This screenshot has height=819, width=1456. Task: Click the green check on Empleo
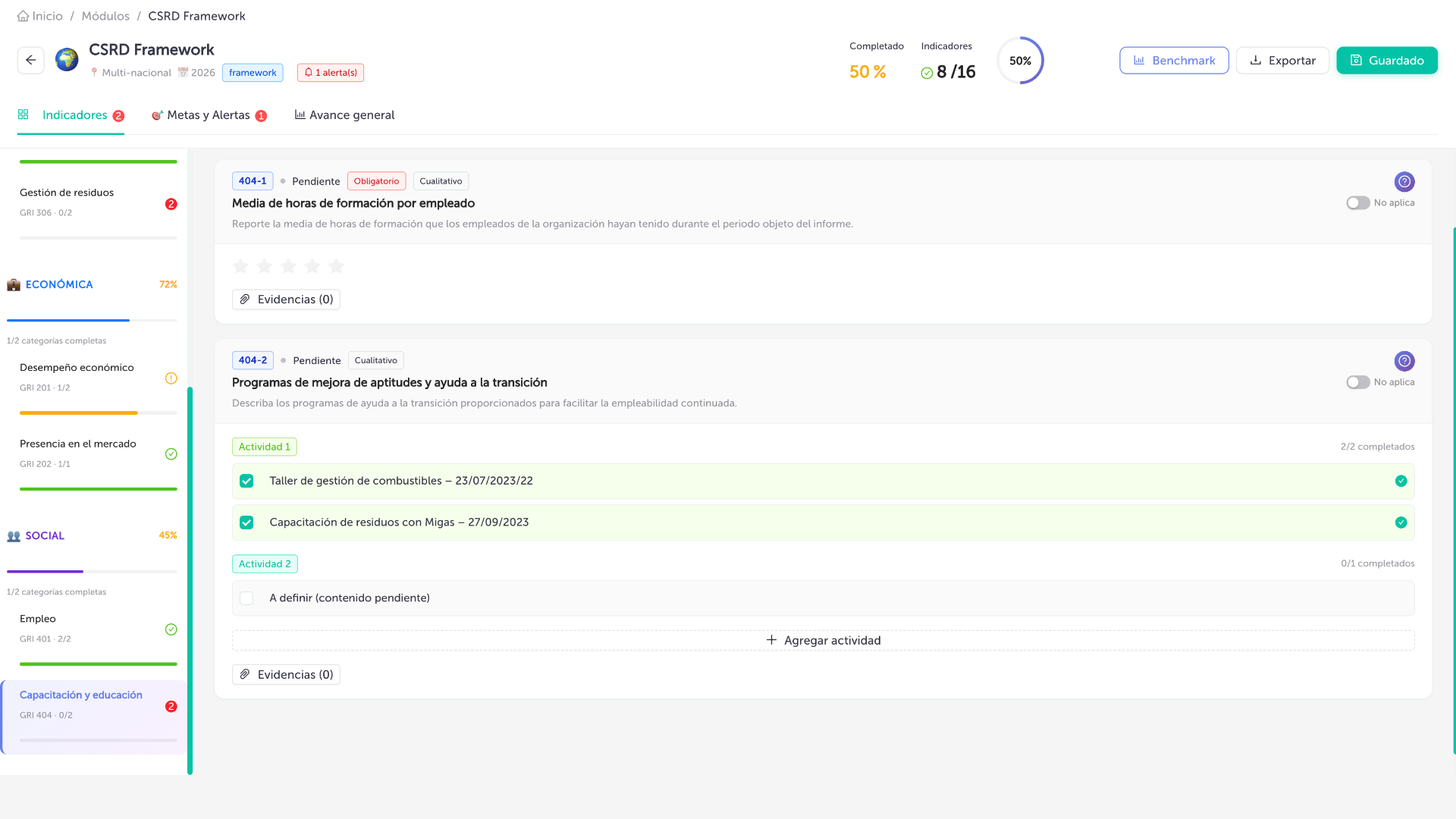[x=171, y=629]
